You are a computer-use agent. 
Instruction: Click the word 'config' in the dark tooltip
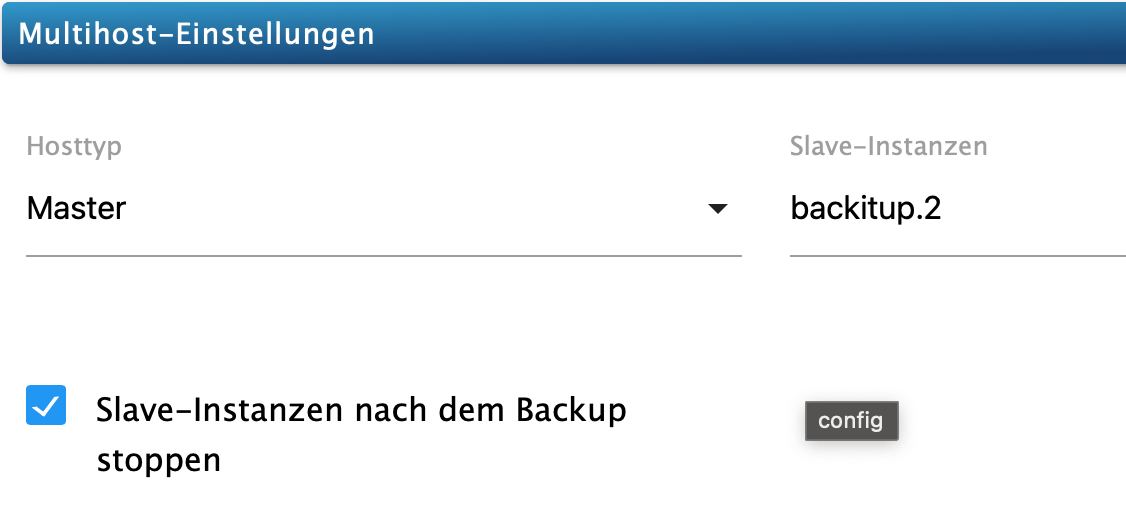[851, 421]
